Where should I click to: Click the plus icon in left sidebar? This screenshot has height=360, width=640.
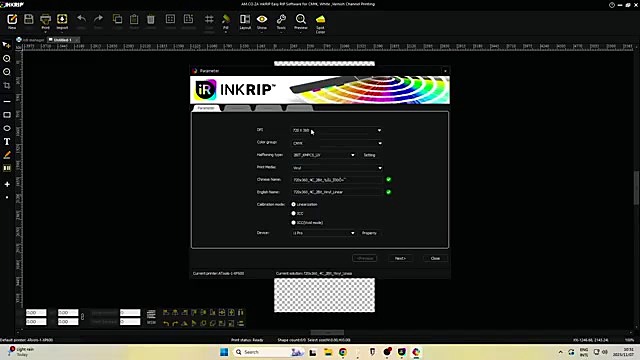pyautogui.click(x=7, y=184)
